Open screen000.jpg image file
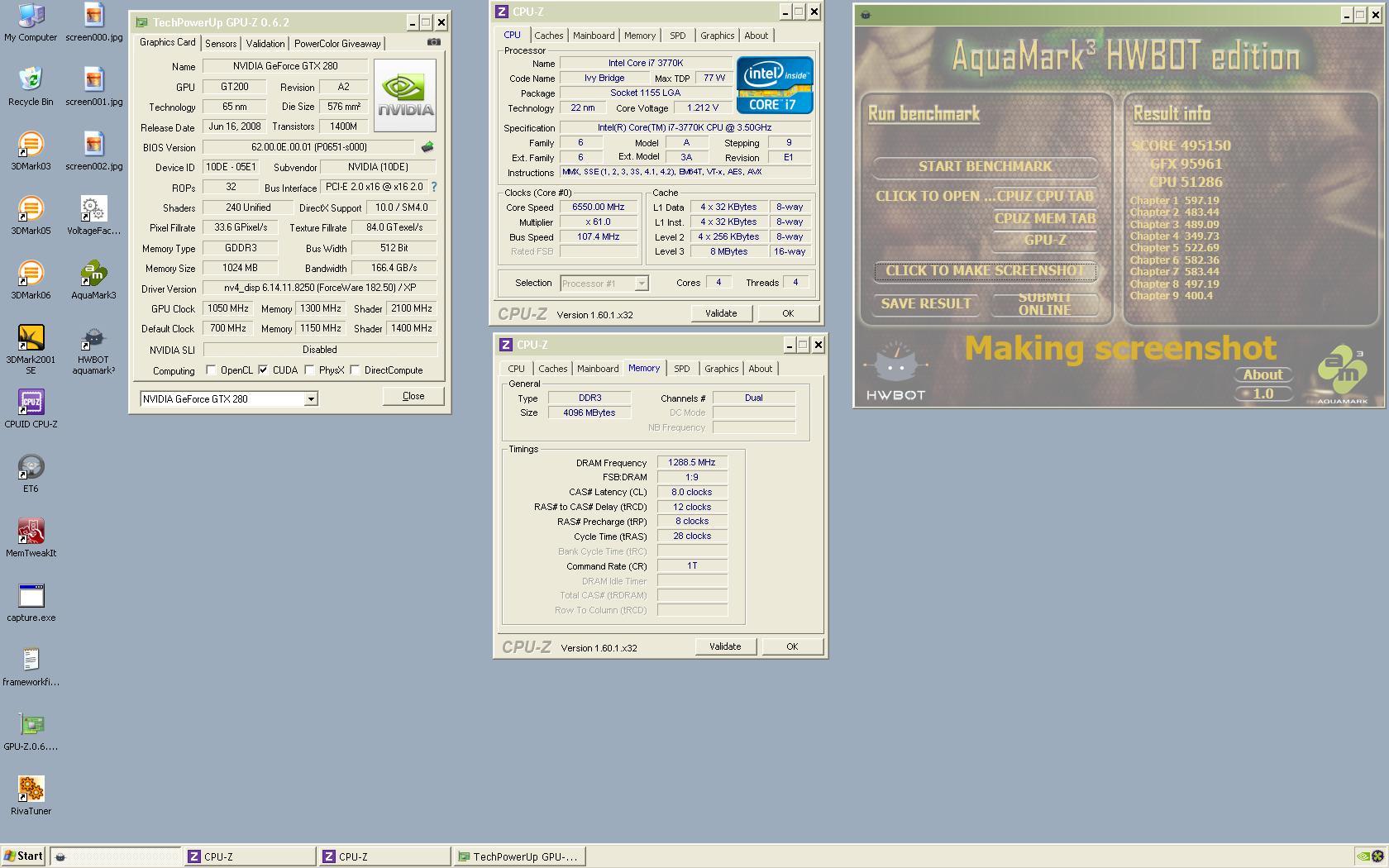Screen dimensions: 1389x868 (93, 22)
